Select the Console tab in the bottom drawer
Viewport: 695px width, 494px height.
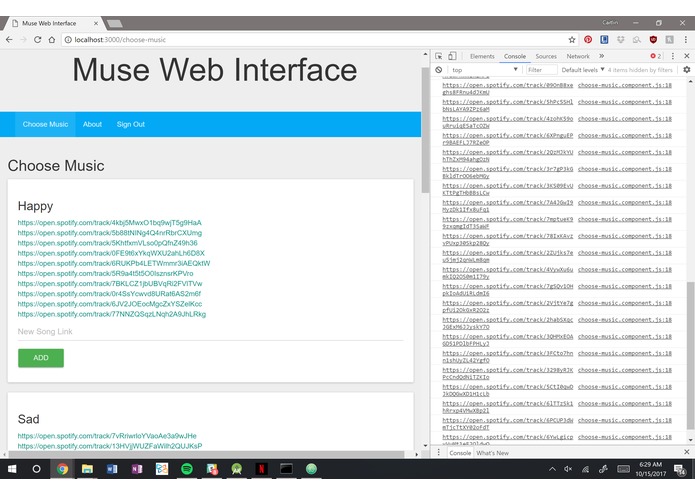tap(460, 453)
